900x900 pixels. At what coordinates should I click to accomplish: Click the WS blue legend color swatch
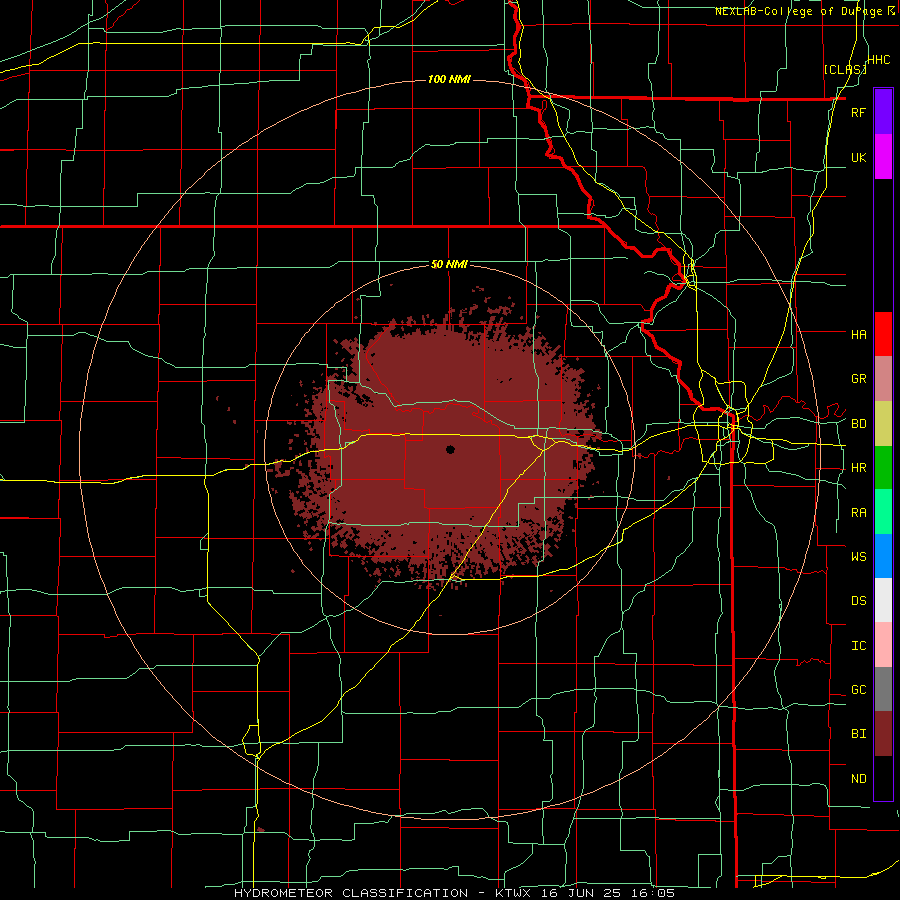[883, 556]
